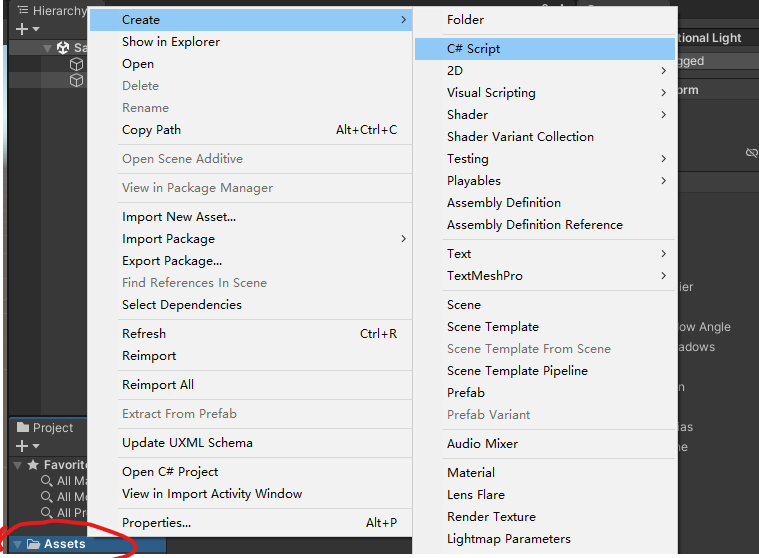
Task: Select the Assets folder row
Action: pyautogui.click(x=87, y=544)
